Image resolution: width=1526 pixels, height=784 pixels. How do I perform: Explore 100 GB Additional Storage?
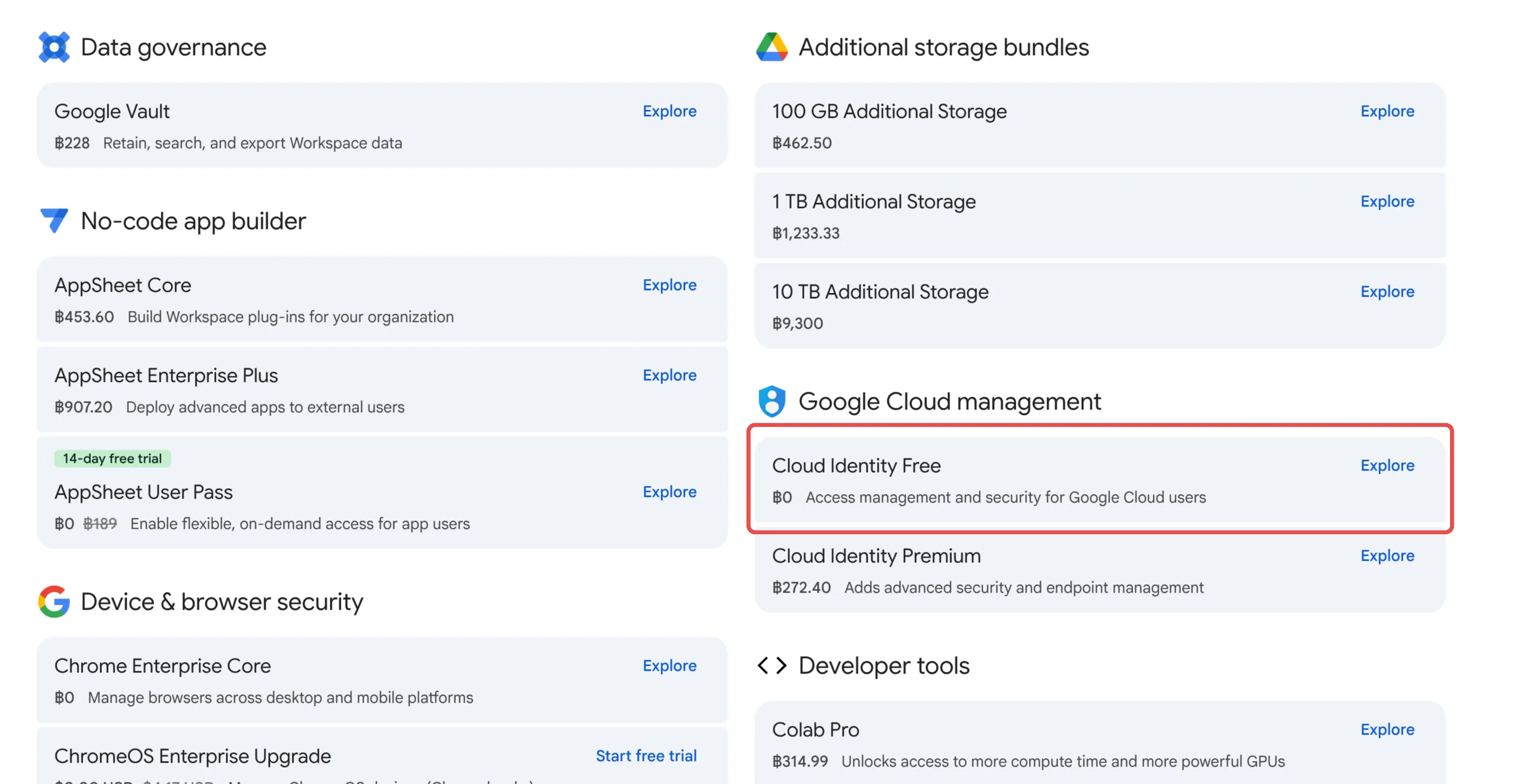[x=1387, y=111]
